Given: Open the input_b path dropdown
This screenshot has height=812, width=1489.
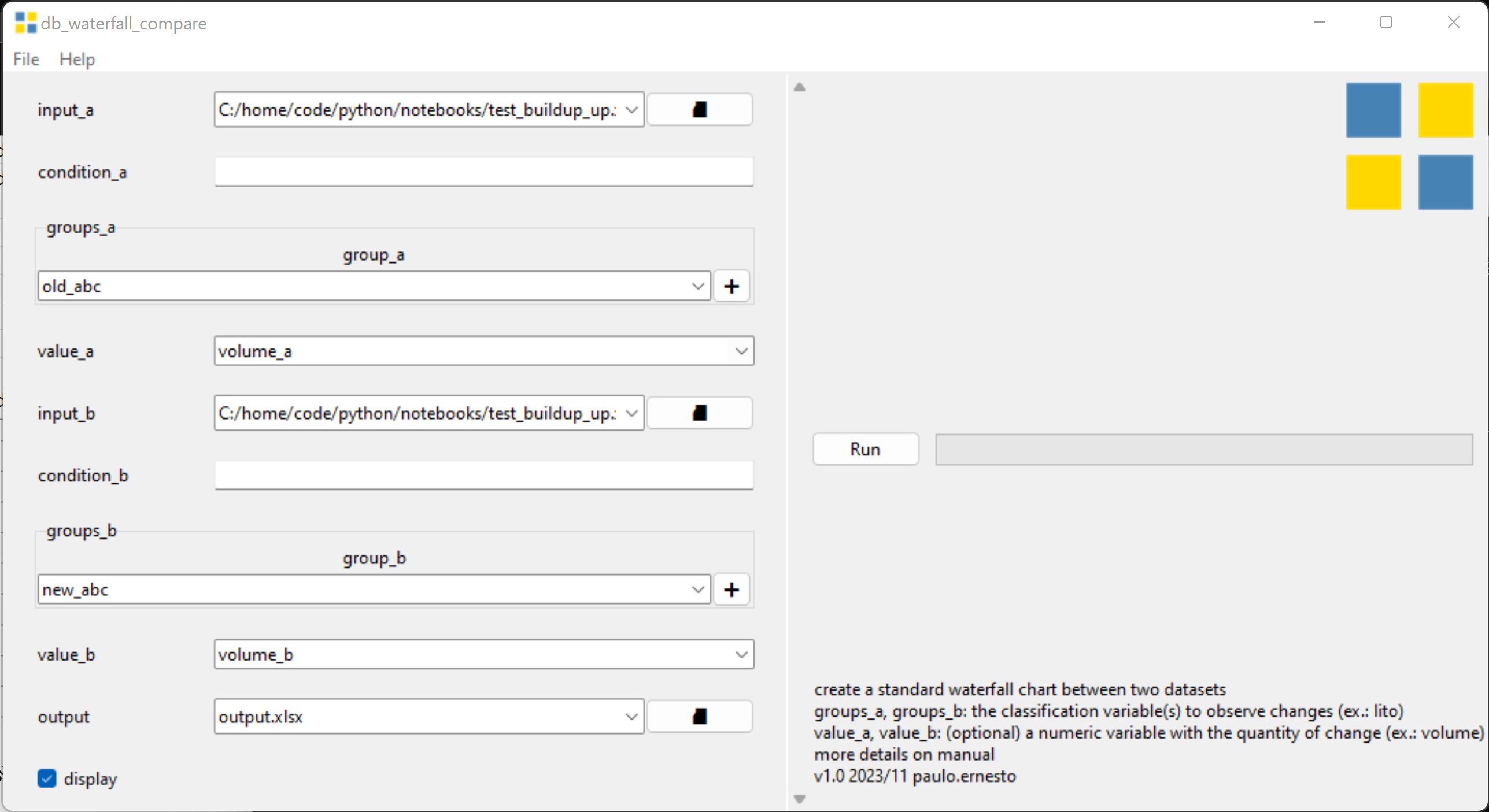Looking at the screenshot, I should pyautogui.click(x=631, y=413).
